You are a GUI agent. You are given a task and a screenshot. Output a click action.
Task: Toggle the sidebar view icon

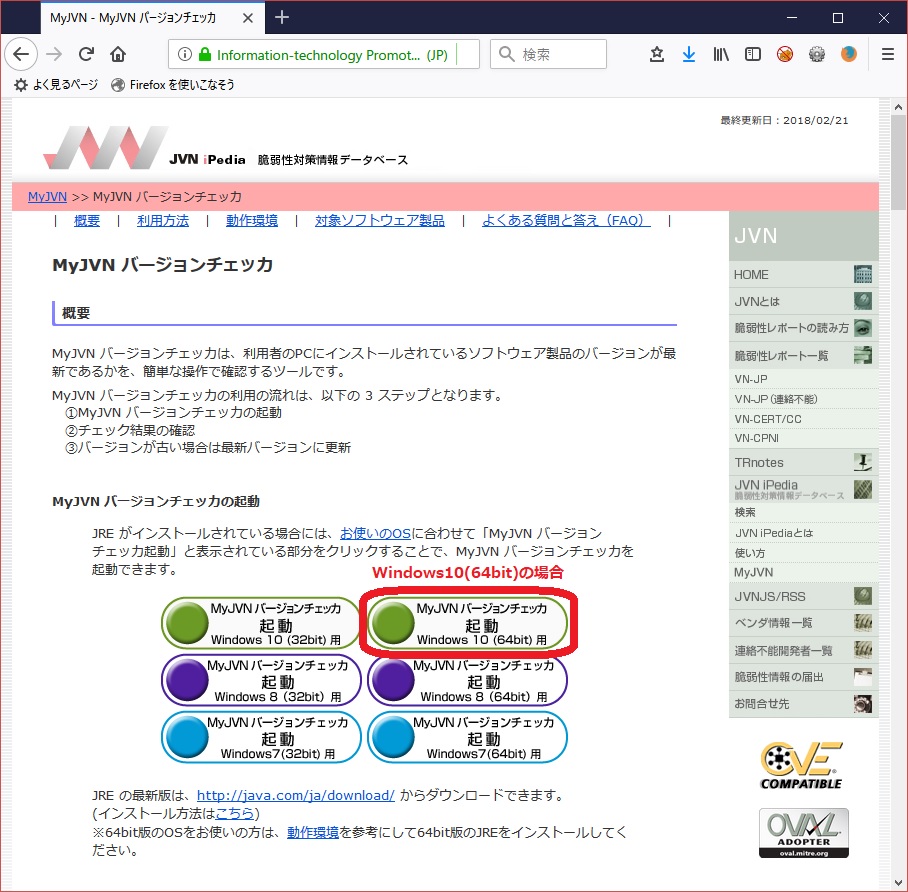[753, 54]
